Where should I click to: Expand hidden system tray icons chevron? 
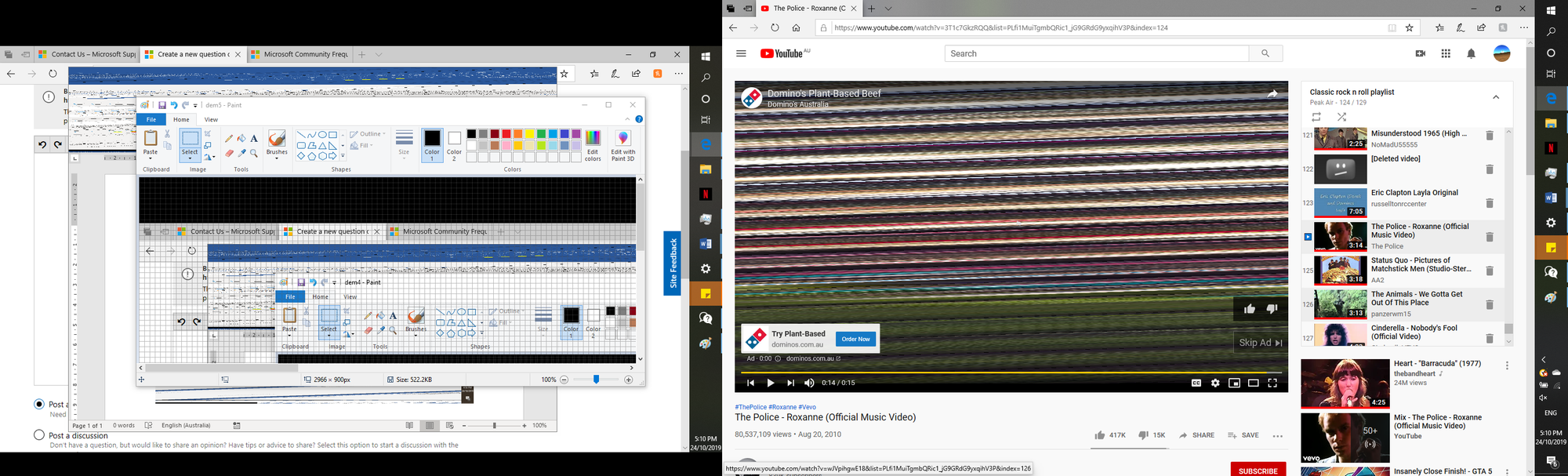click(x=1544, y=359)
